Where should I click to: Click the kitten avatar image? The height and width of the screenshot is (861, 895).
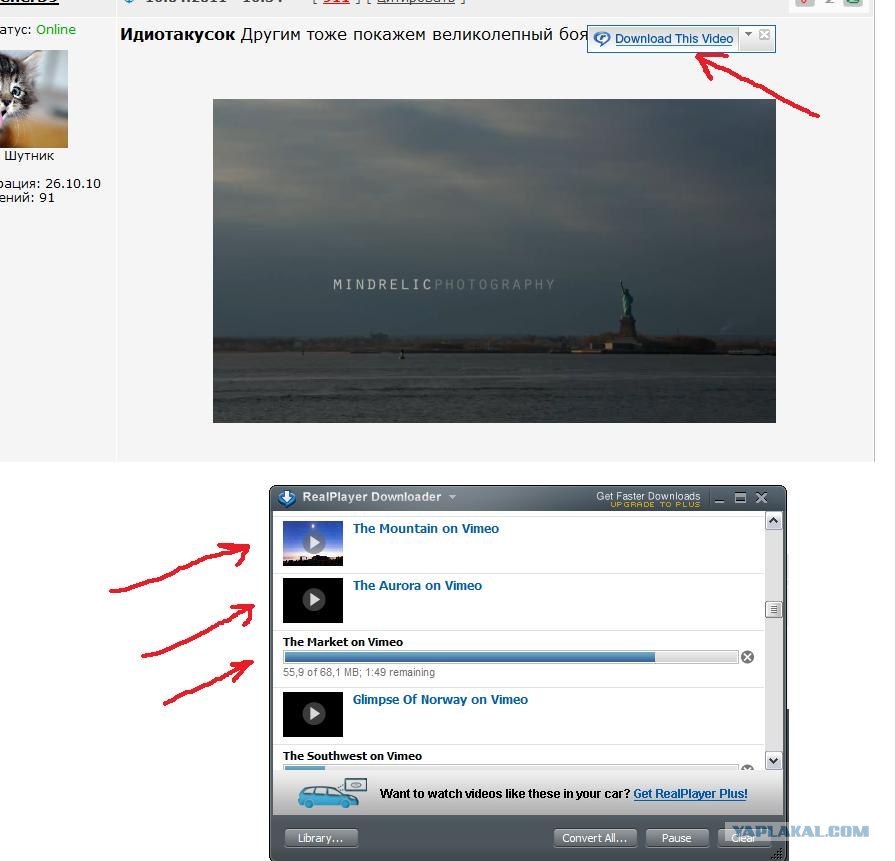pos(34,99)
